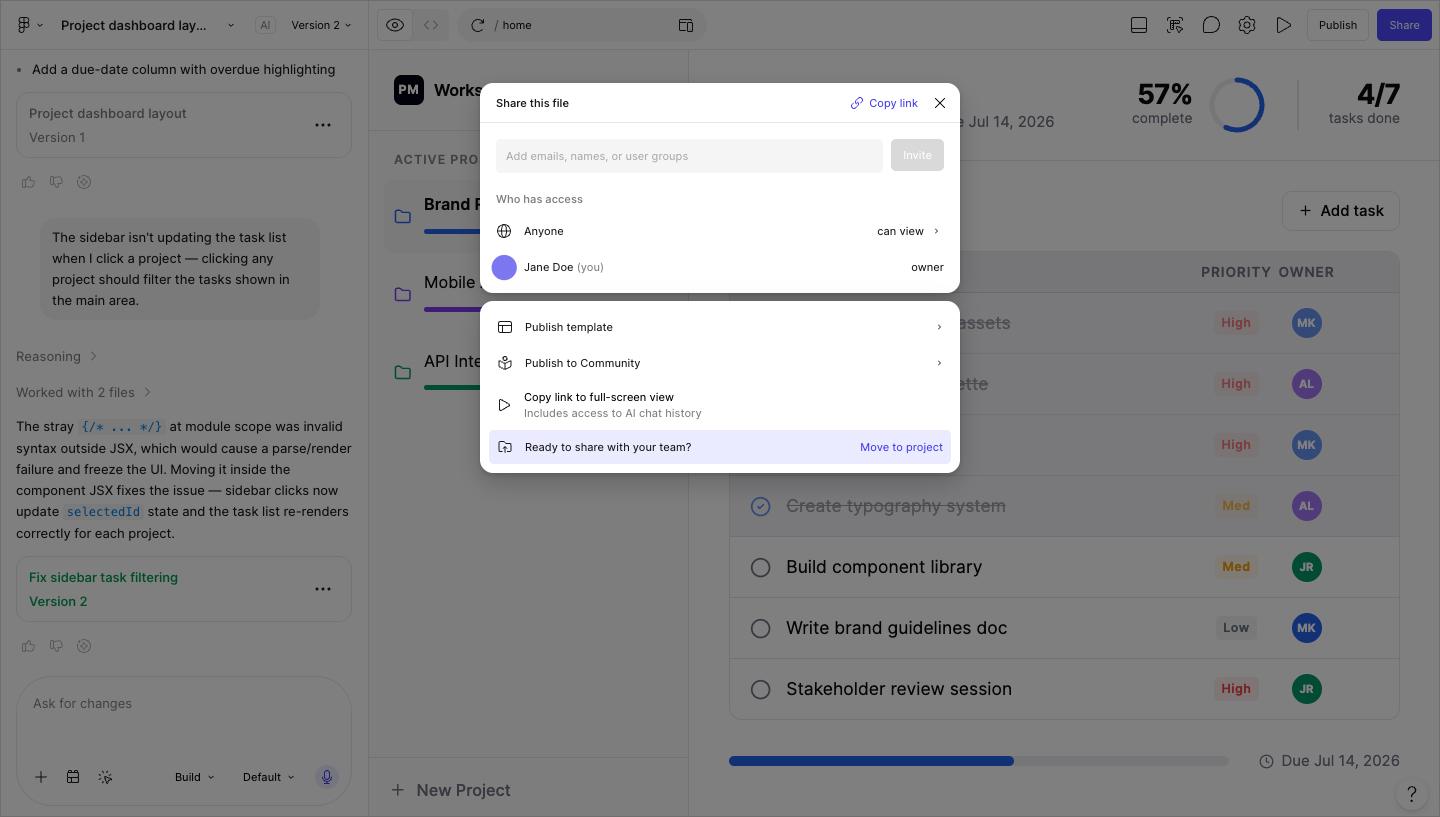
Task: Thumbs up the Version 1 response
Action: 28,182
